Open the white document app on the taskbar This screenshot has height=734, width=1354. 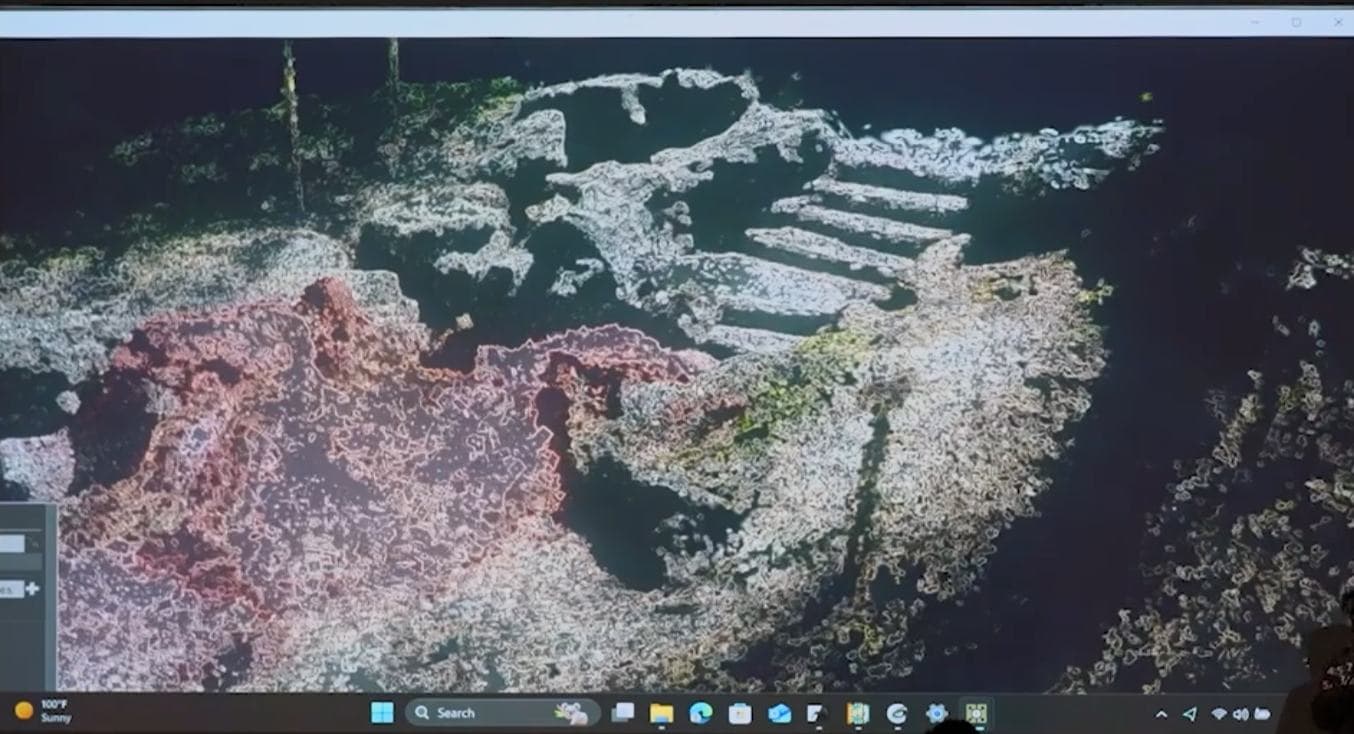point(818,713)
